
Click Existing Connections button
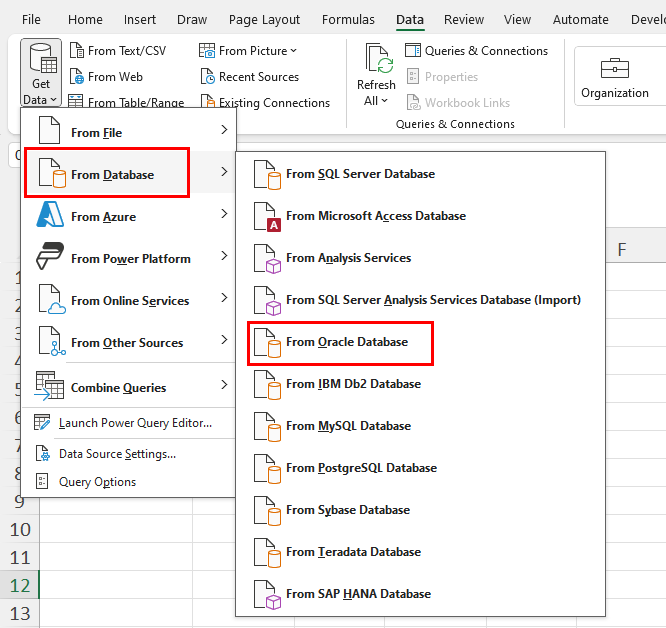point(265,102)
